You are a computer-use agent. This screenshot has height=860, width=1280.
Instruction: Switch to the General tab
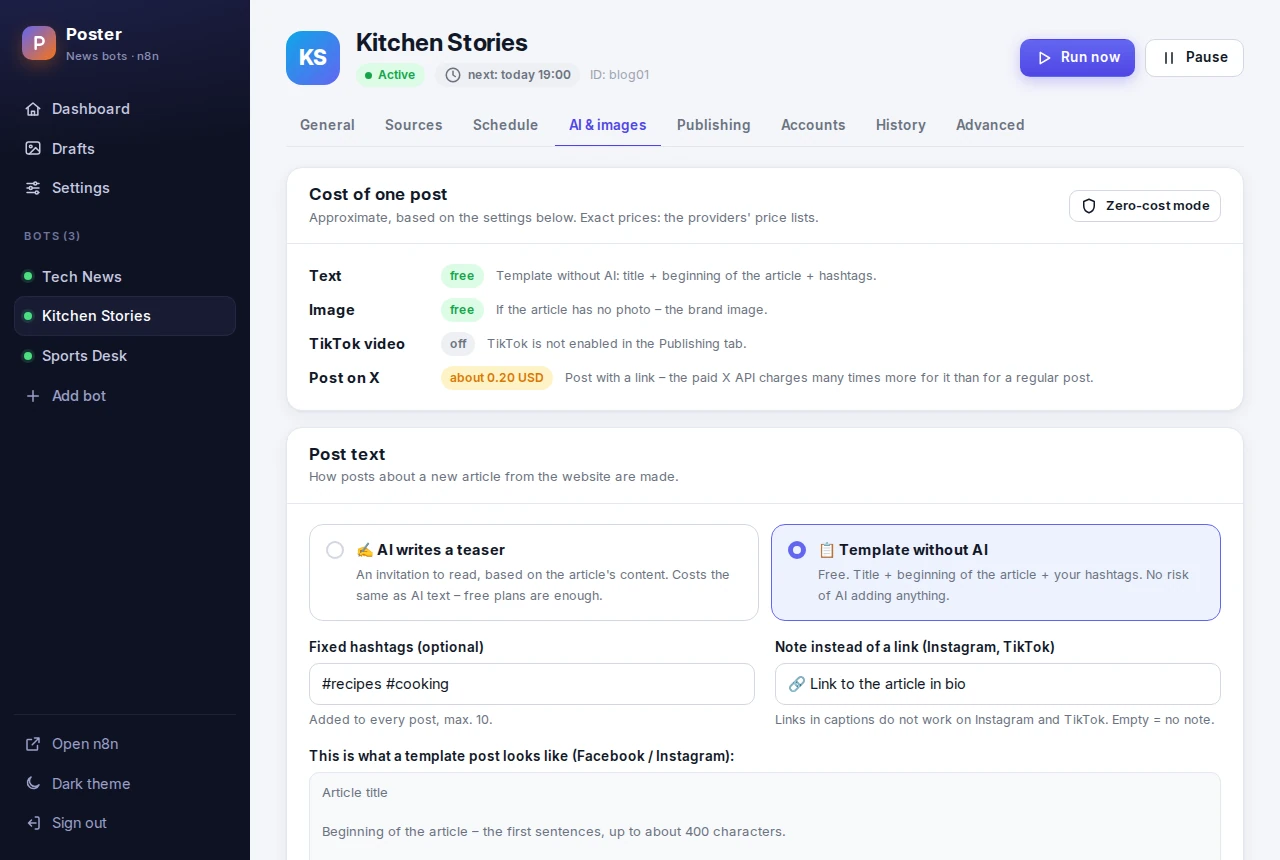click(x=327, y=125)
